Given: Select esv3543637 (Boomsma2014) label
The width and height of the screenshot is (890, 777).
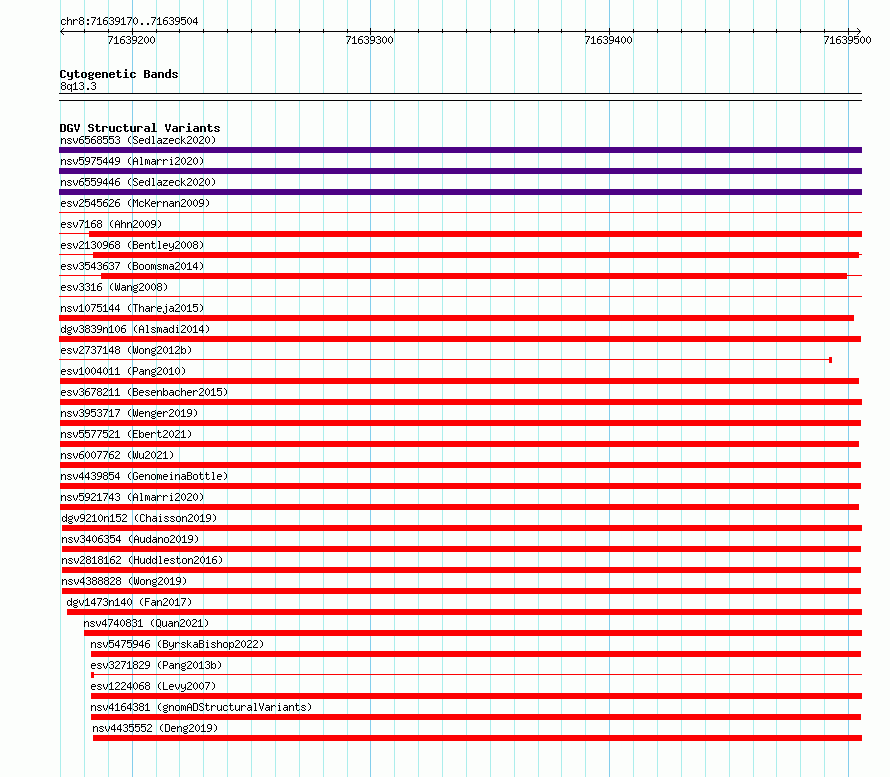Looking at the screenshot, I should point(132,266).
